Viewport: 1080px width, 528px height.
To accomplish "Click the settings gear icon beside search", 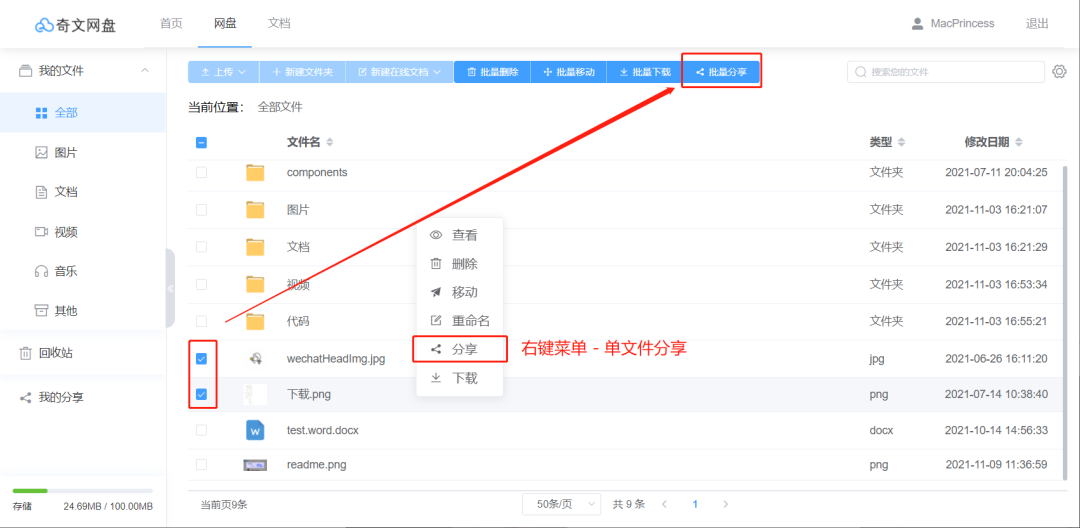I will pyautogui.click(x=1060, y=72).
